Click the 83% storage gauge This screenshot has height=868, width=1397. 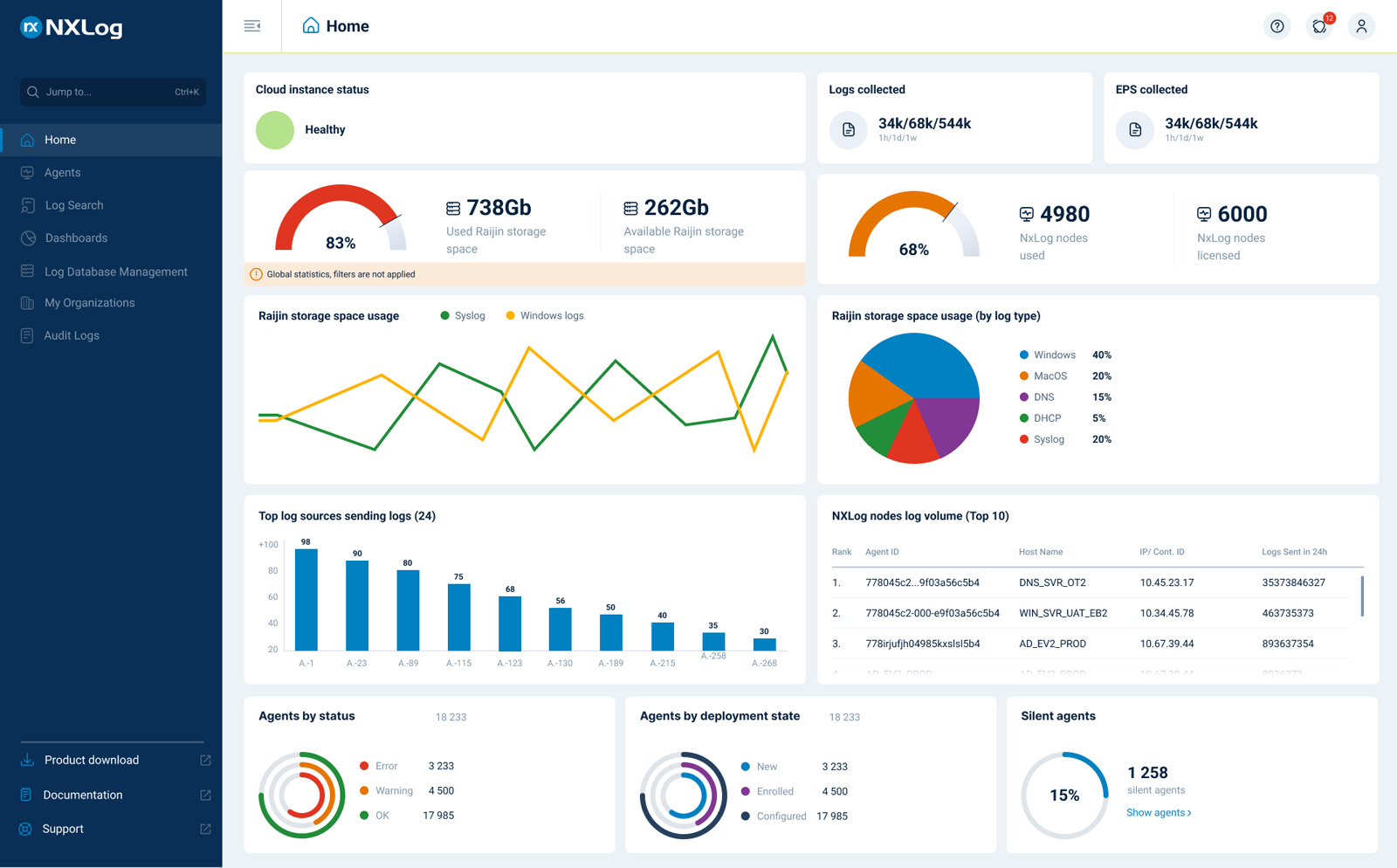click(x=341, y=218)
